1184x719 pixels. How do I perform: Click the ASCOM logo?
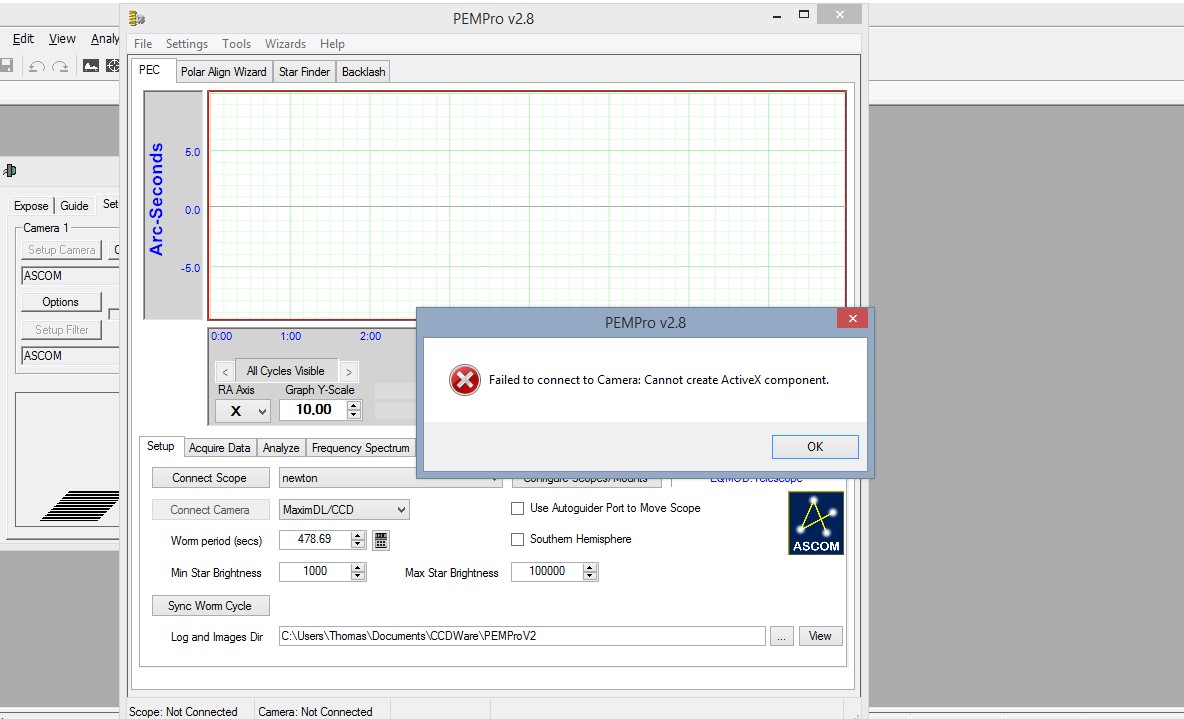[816, 523]
